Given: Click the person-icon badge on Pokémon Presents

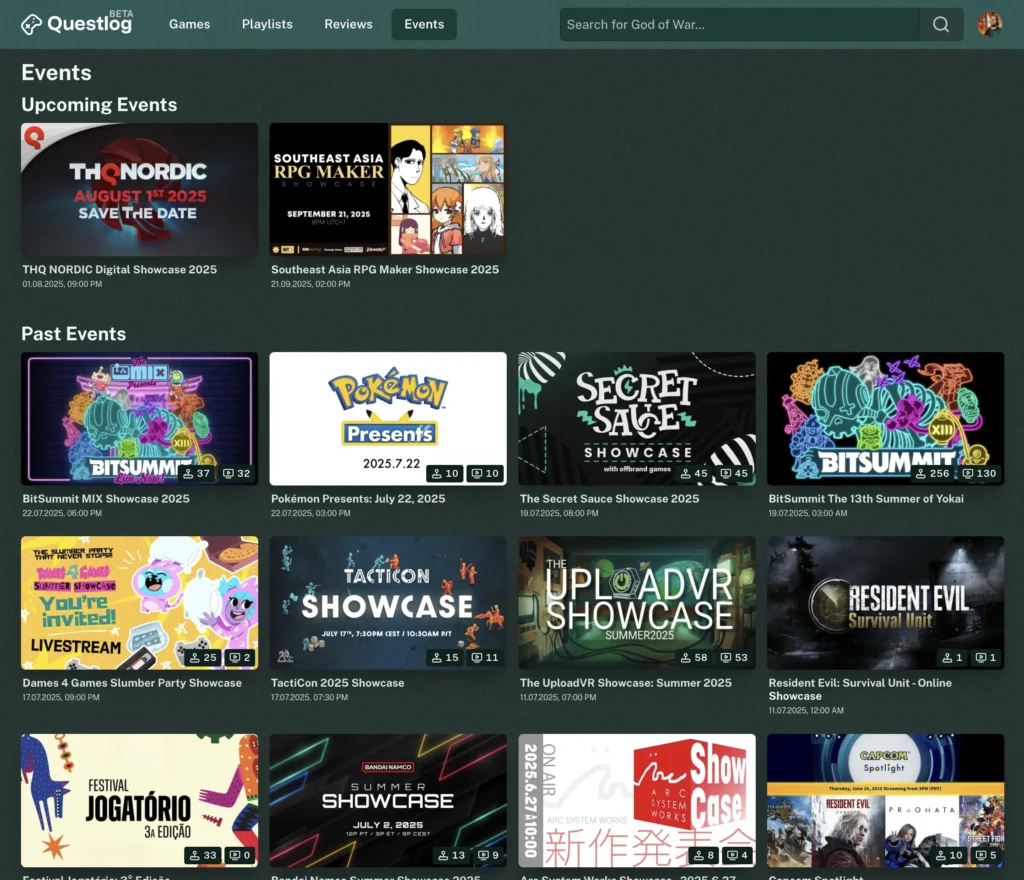Looking at the screenshot, I should pos(444,473).
